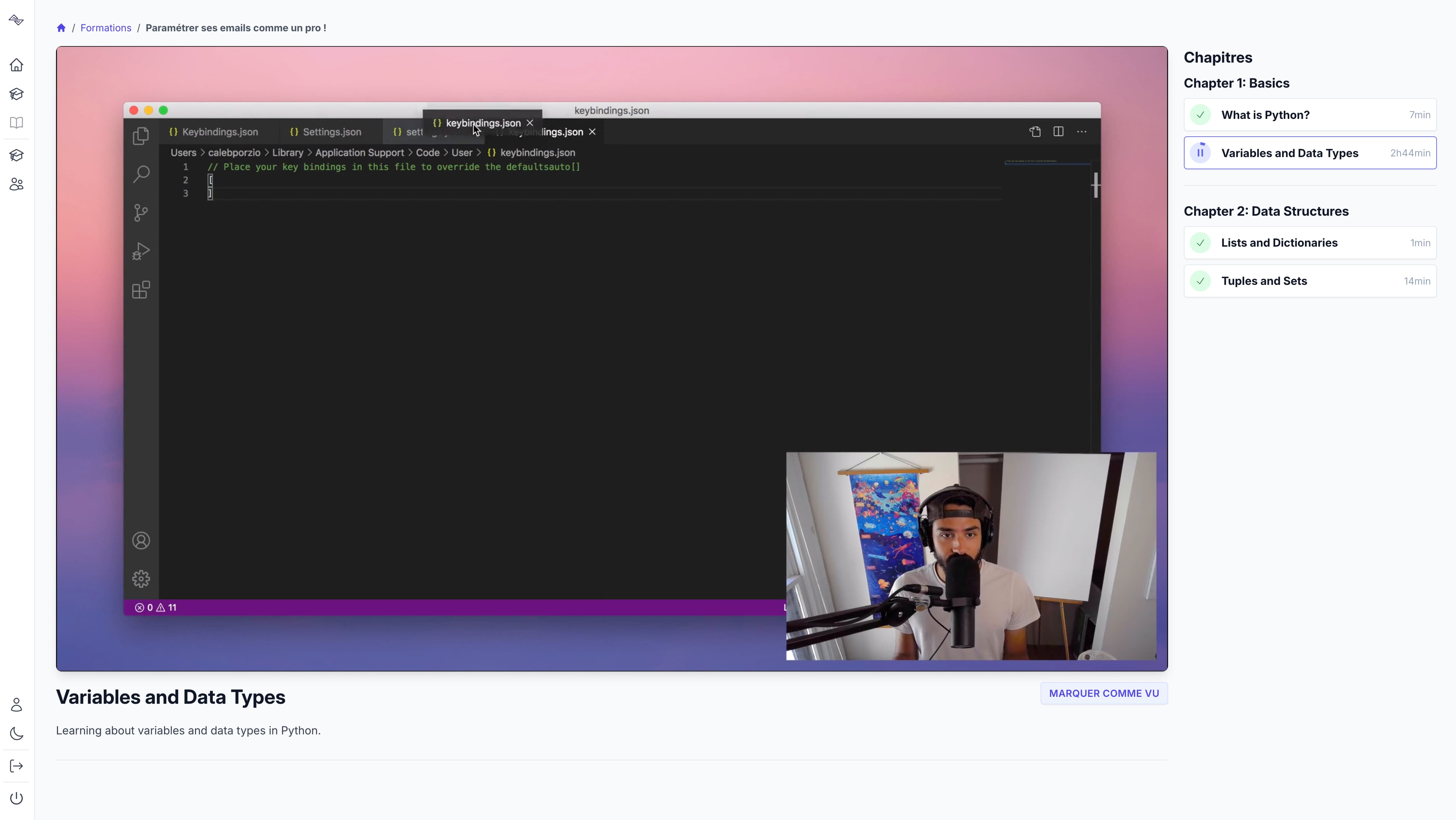Image resolution: width=1456 pixels, height=820 pixels.
Task: Click the Accounts avatar icon in the video's VS Code
Action: click(x=141, y=541)
